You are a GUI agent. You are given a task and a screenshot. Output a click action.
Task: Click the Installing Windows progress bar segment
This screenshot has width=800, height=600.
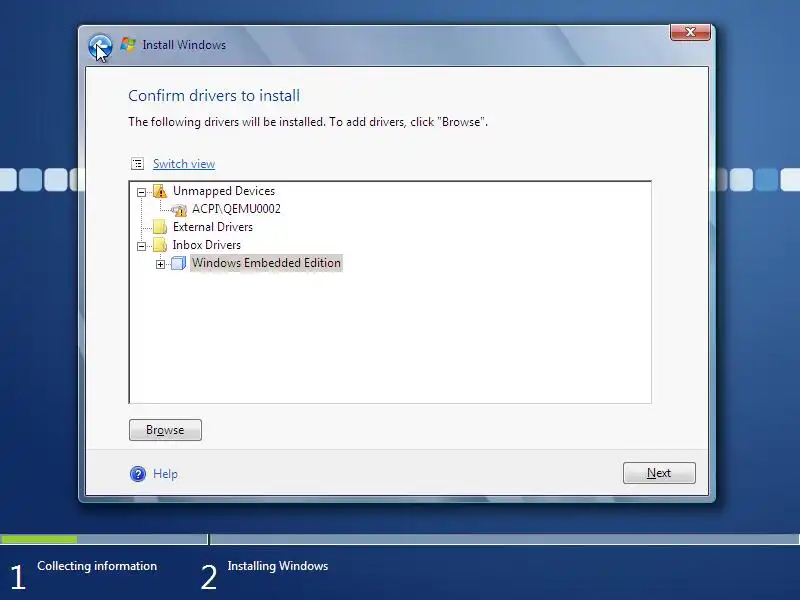click(505, 539)
